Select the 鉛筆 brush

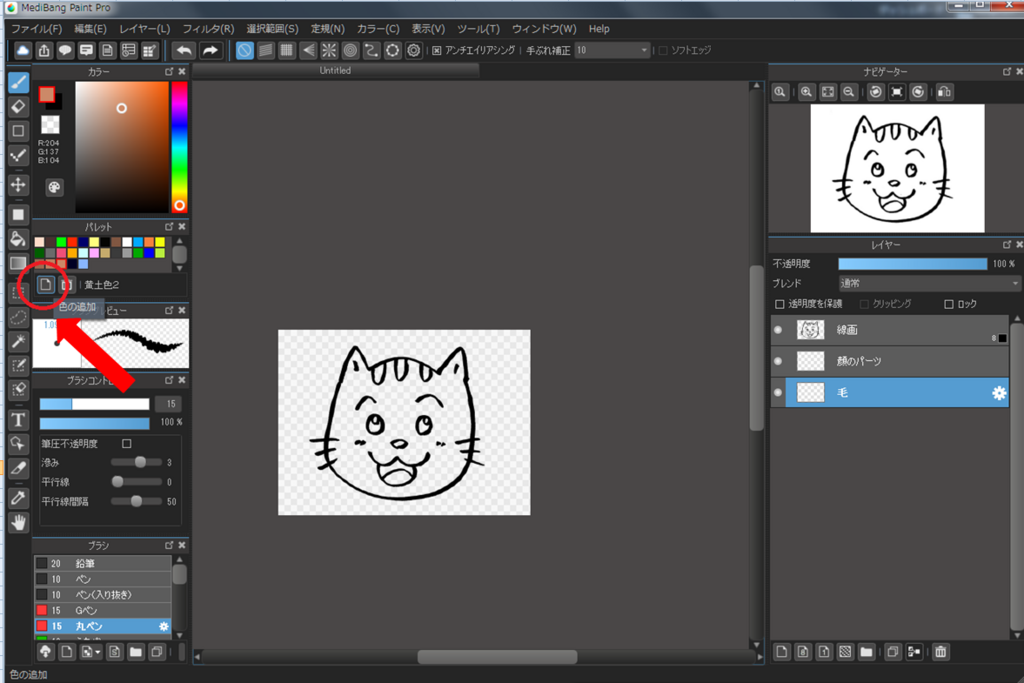pyautogui.click(x=103, y=564)
